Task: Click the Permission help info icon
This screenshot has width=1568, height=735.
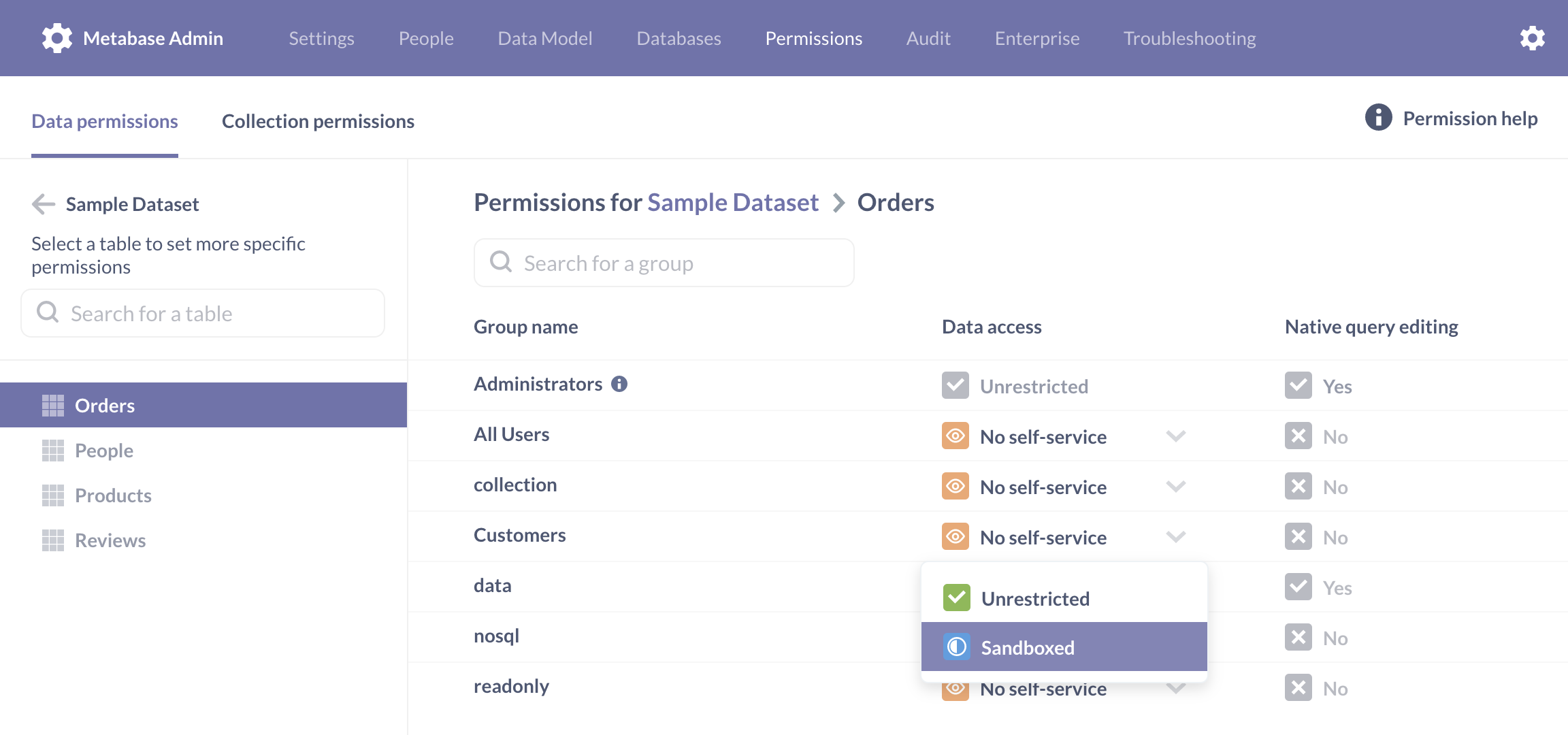Action: click(x=1379, y=118)
